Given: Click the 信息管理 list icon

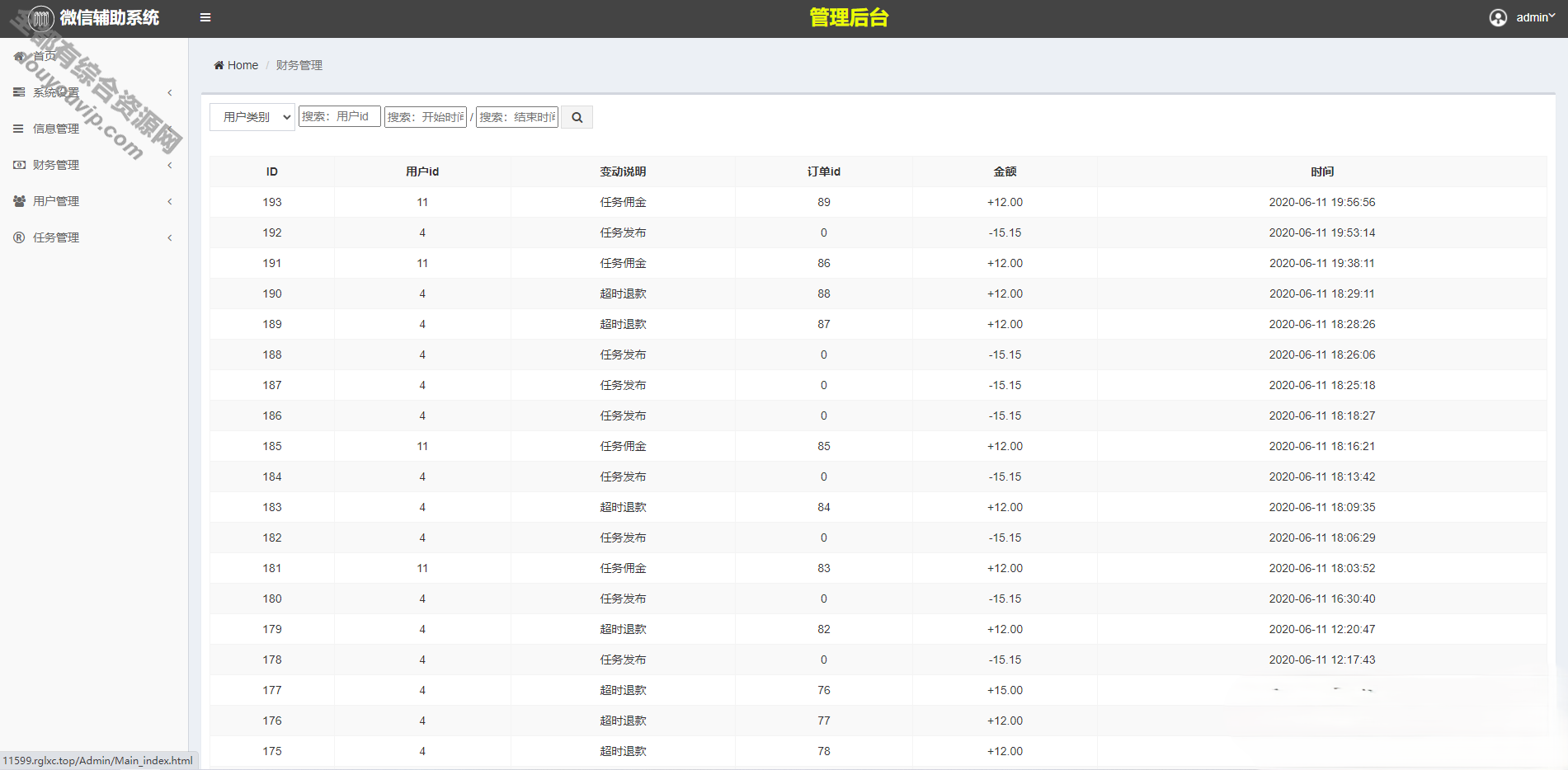Looking at the screenshot, I should [x=18, y=129].
